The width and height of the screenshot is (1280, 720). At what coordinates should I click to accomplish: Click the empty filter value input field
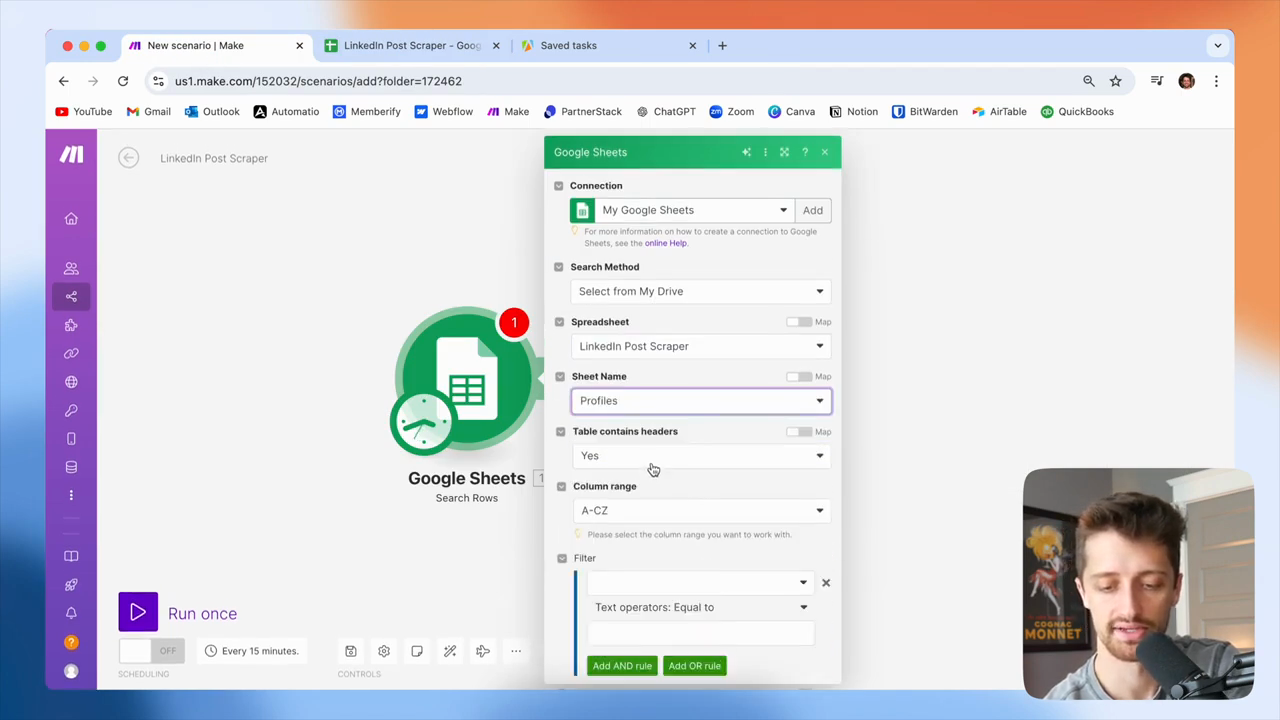[x=701, y=633]
